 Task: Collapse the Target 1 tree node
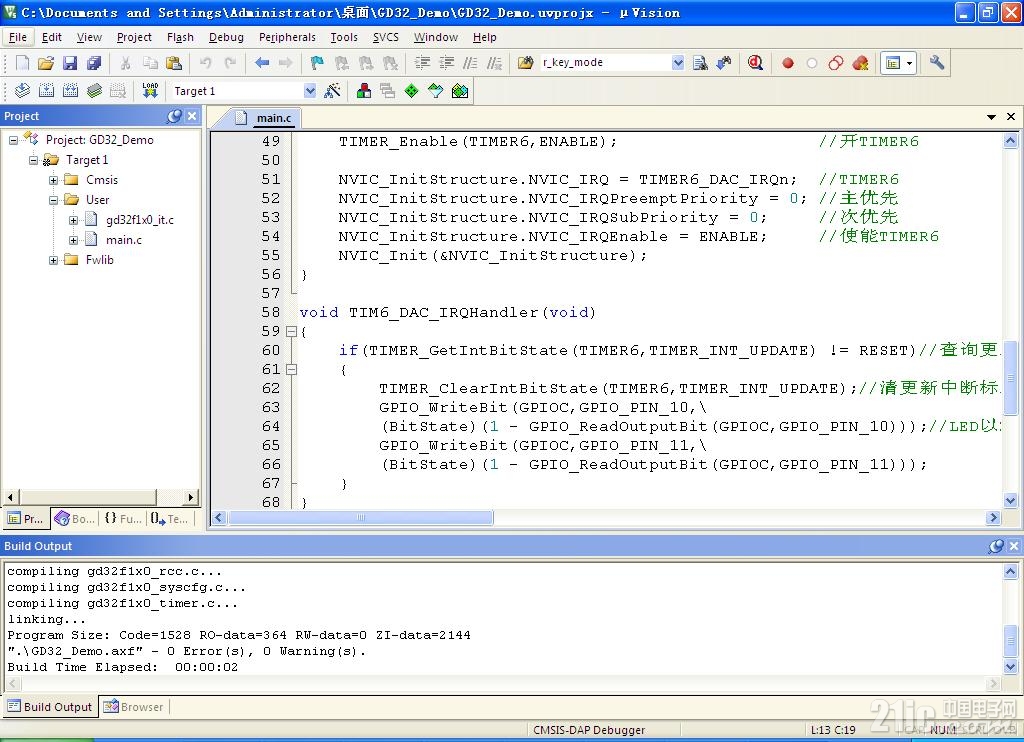click(33, 160)
